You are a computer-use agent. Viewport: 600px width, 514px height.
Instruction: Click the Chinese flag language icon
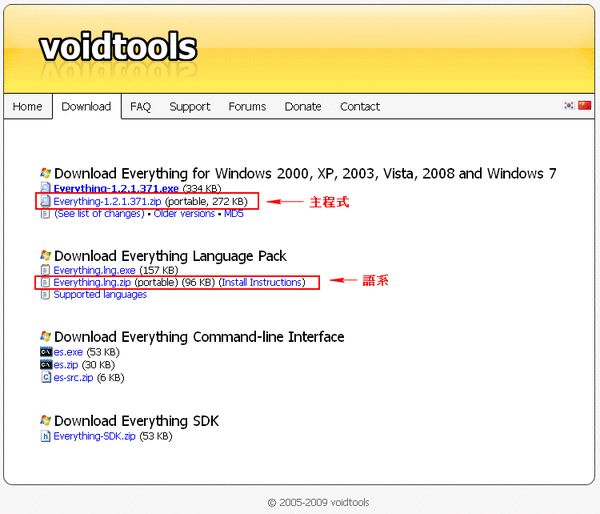tap(584, 105)
